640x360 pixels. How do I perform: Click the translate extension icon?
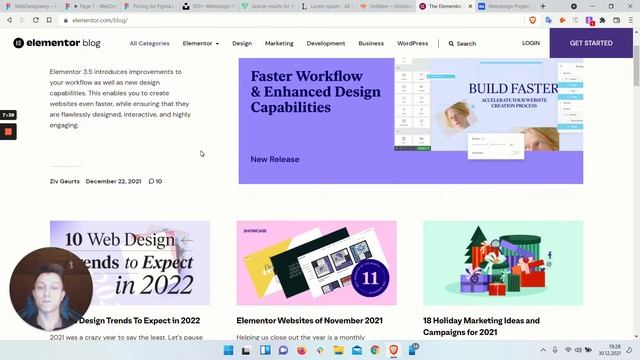click(x=549, y=20)
